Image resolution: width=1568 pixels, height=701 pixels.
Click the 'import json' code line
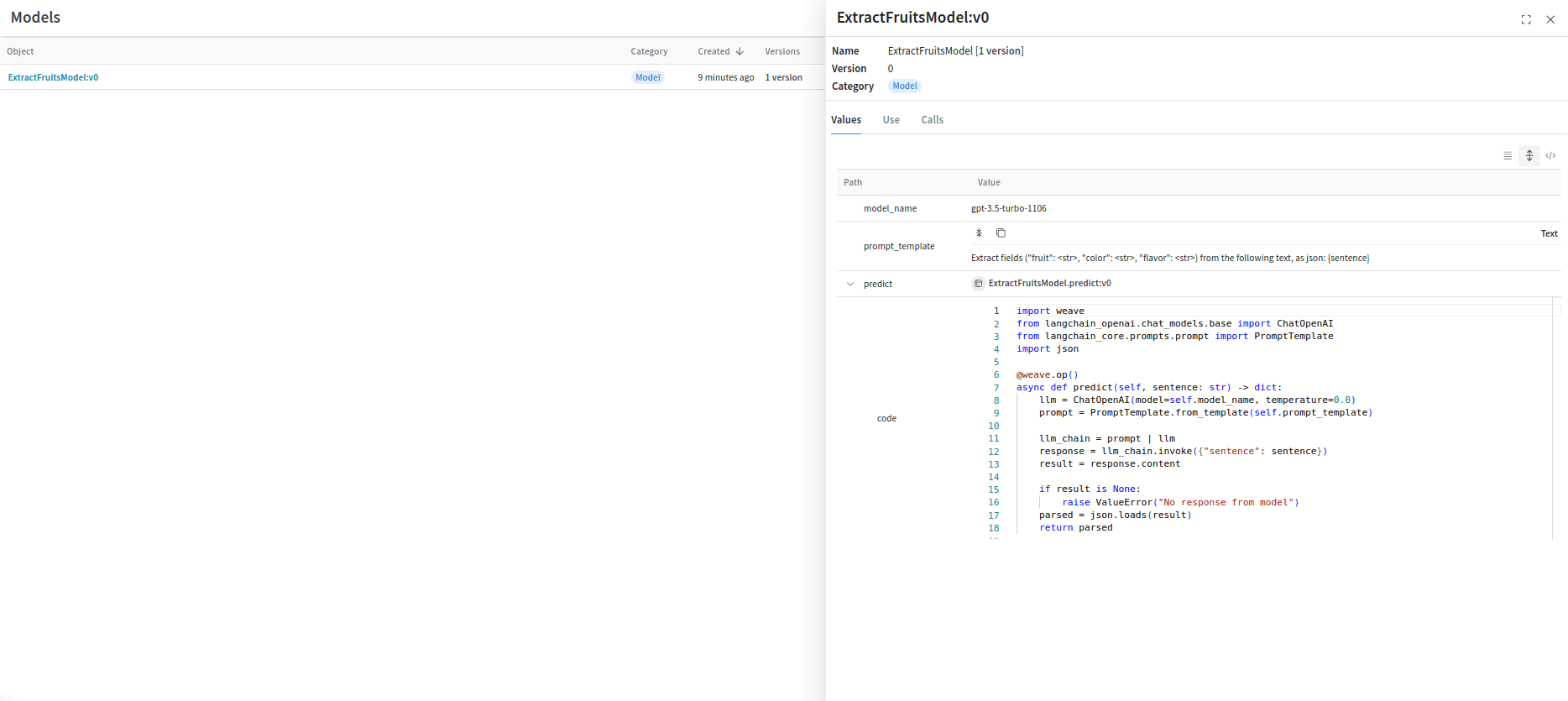click(1048, 348)
